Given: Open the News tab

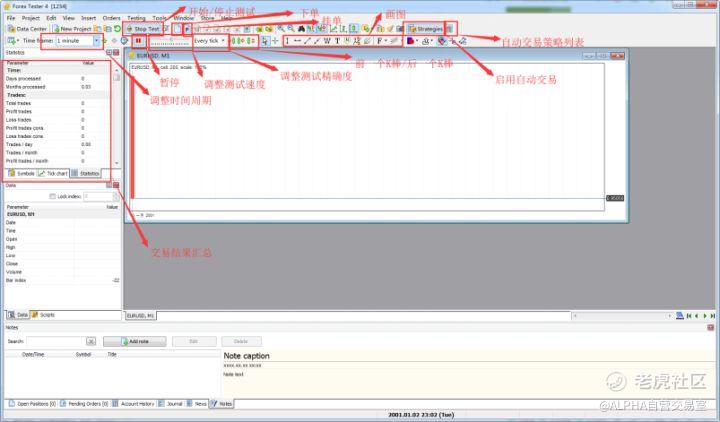Looking at the screenshot, I should coord(197,404).
